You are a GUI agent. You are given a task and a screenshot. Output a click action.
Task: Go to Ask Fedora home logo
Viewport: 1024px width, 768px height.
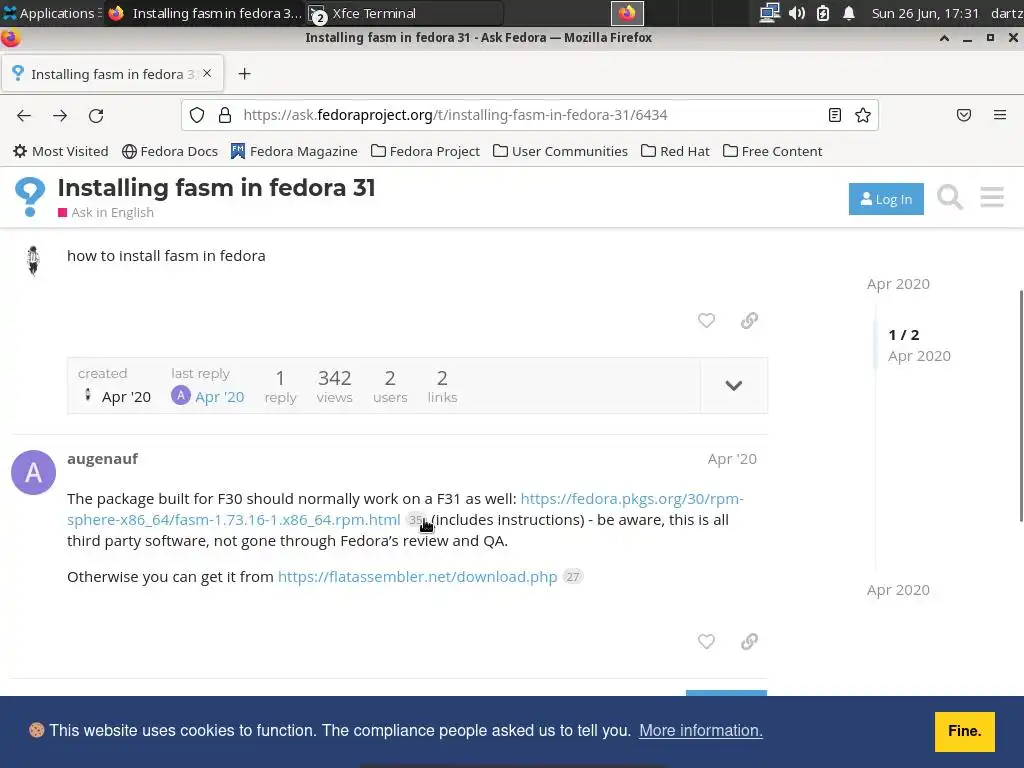pyautogui.click(x=30, y=197)
